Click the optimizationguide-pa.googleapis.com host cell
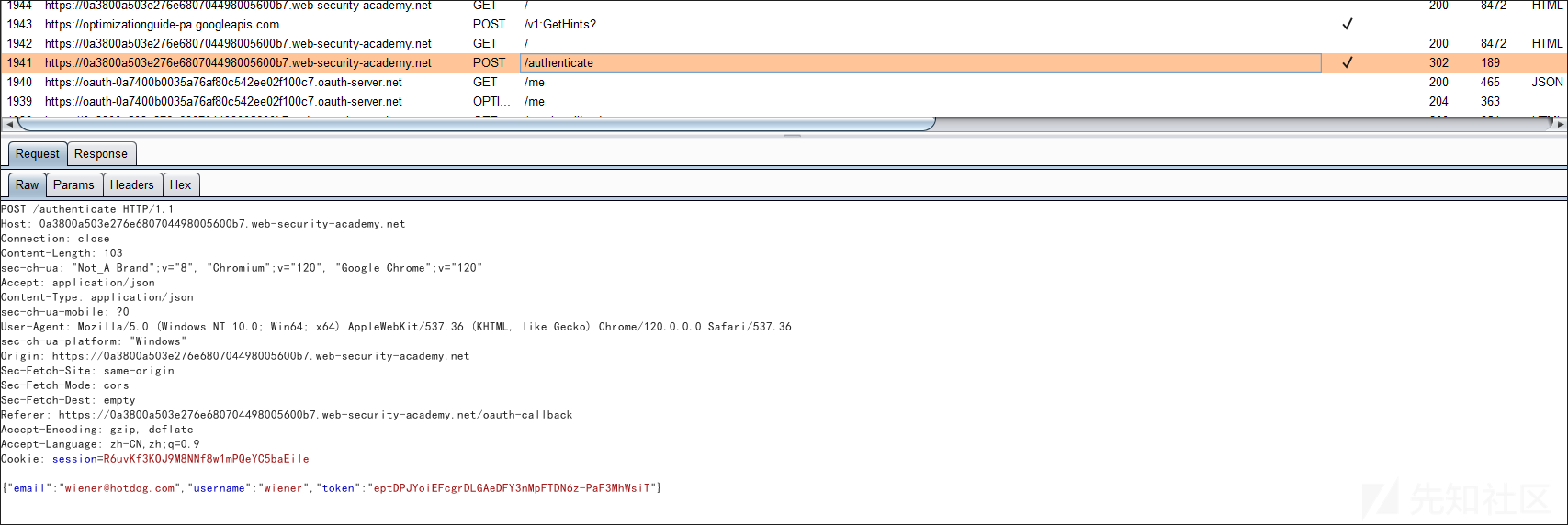1568x525 pixels. pyautogui.click(x=163, y=24)
